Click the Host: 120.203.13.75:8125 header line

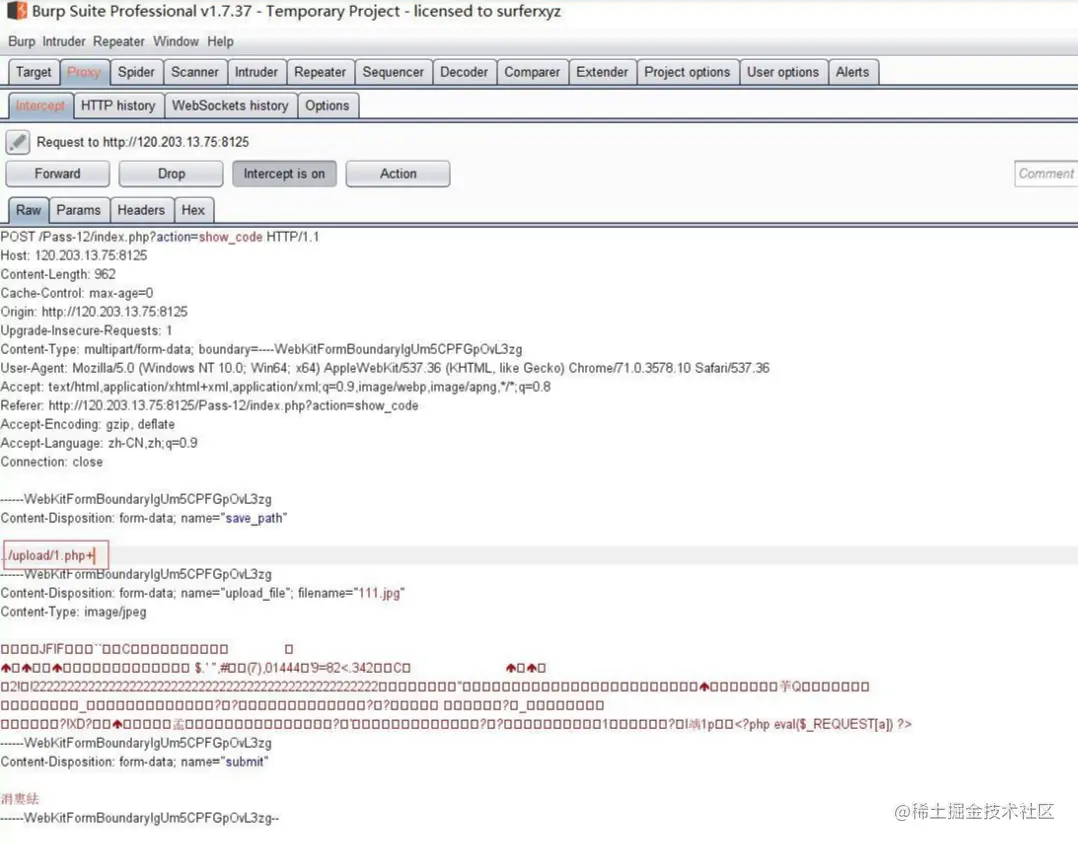[74, 256]
